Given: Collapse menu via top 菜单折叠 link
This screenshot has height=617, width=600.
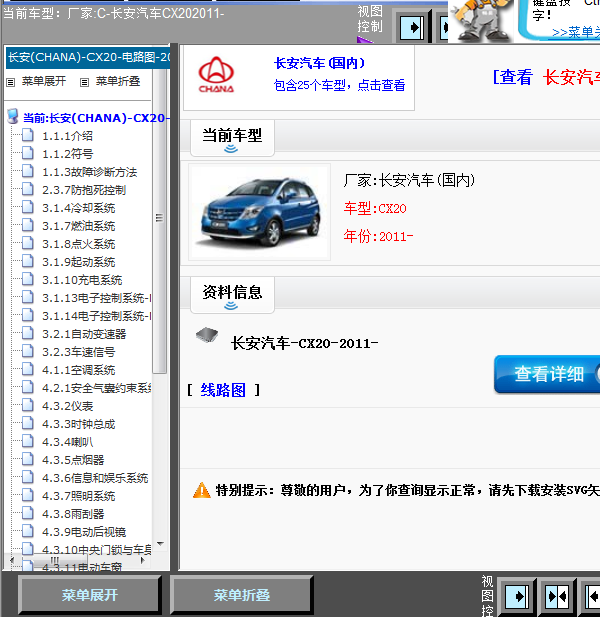Looking at the screenshot, I should [118, 81].
